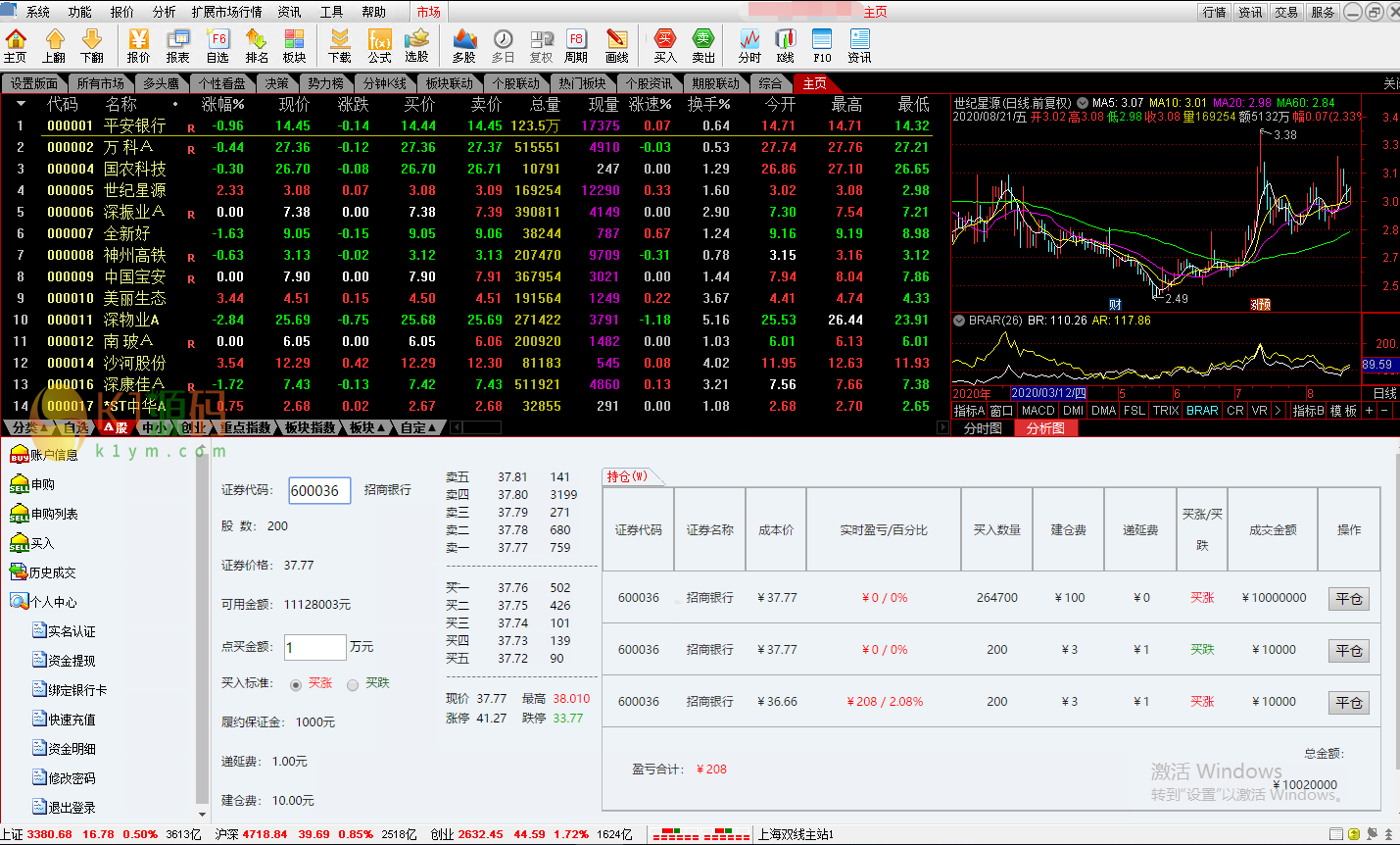Select the 买跌 radio button
Image resolution: width=1400 pixels, height=845 pixels.
pos(353,685)
